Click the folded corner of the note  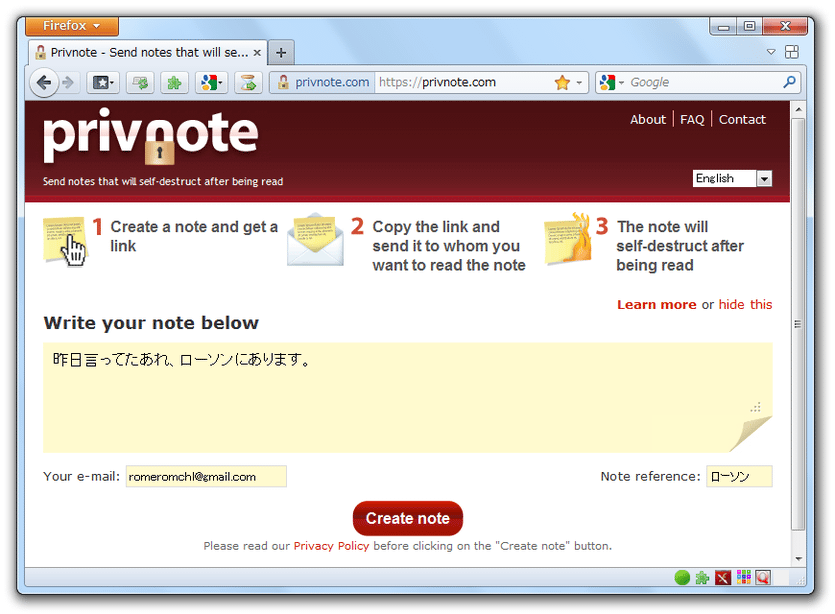[x=751, y=433]
